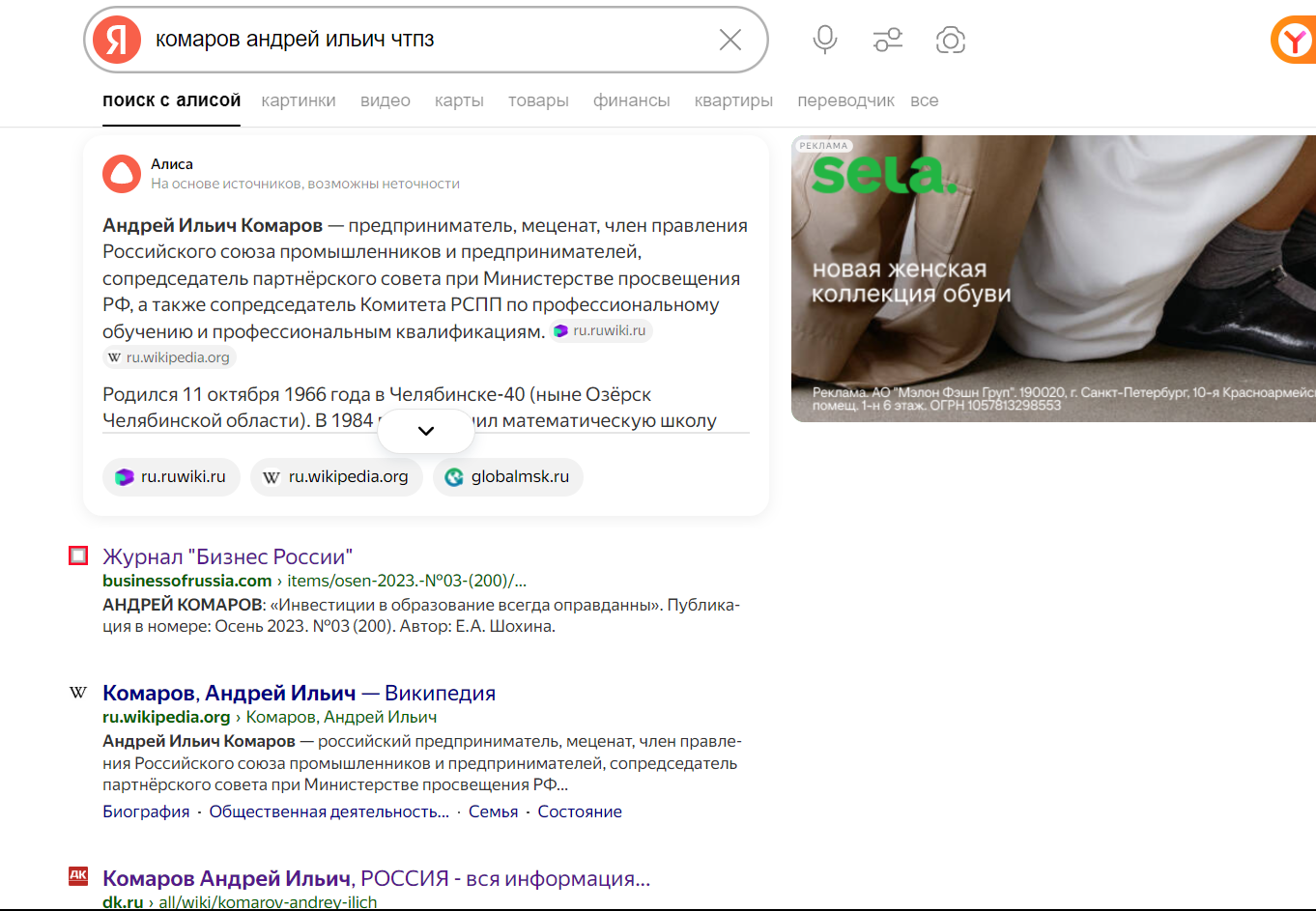
Task: Open inline ru.ruwiki.ru source citation
Action: point(601,330)
